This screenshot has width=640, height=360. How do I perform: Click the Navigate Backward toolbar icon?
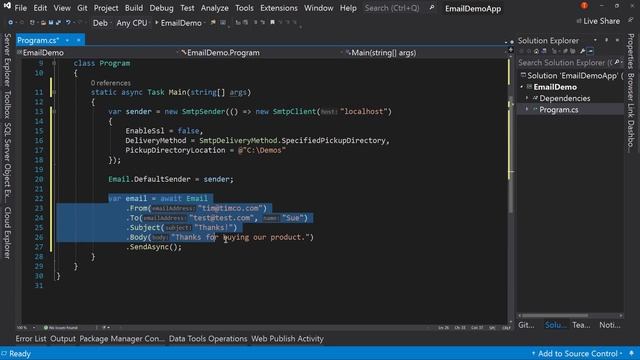tap(11, 22)
